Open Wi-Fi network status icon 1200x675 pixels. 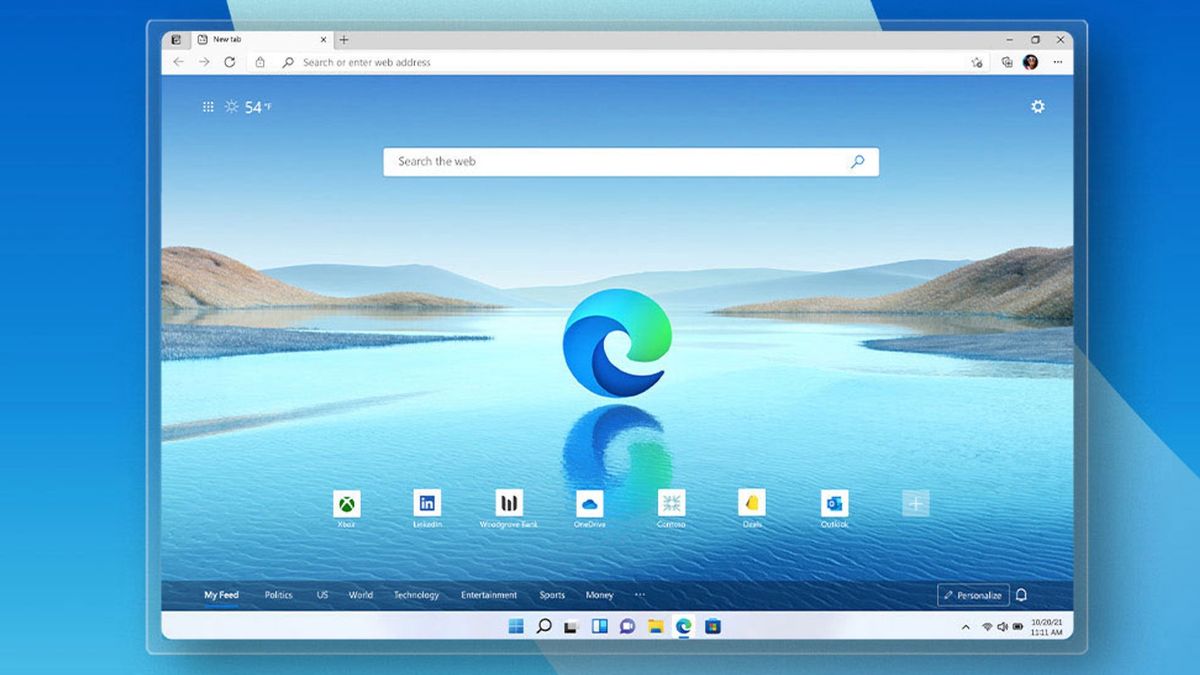[987, 627]
